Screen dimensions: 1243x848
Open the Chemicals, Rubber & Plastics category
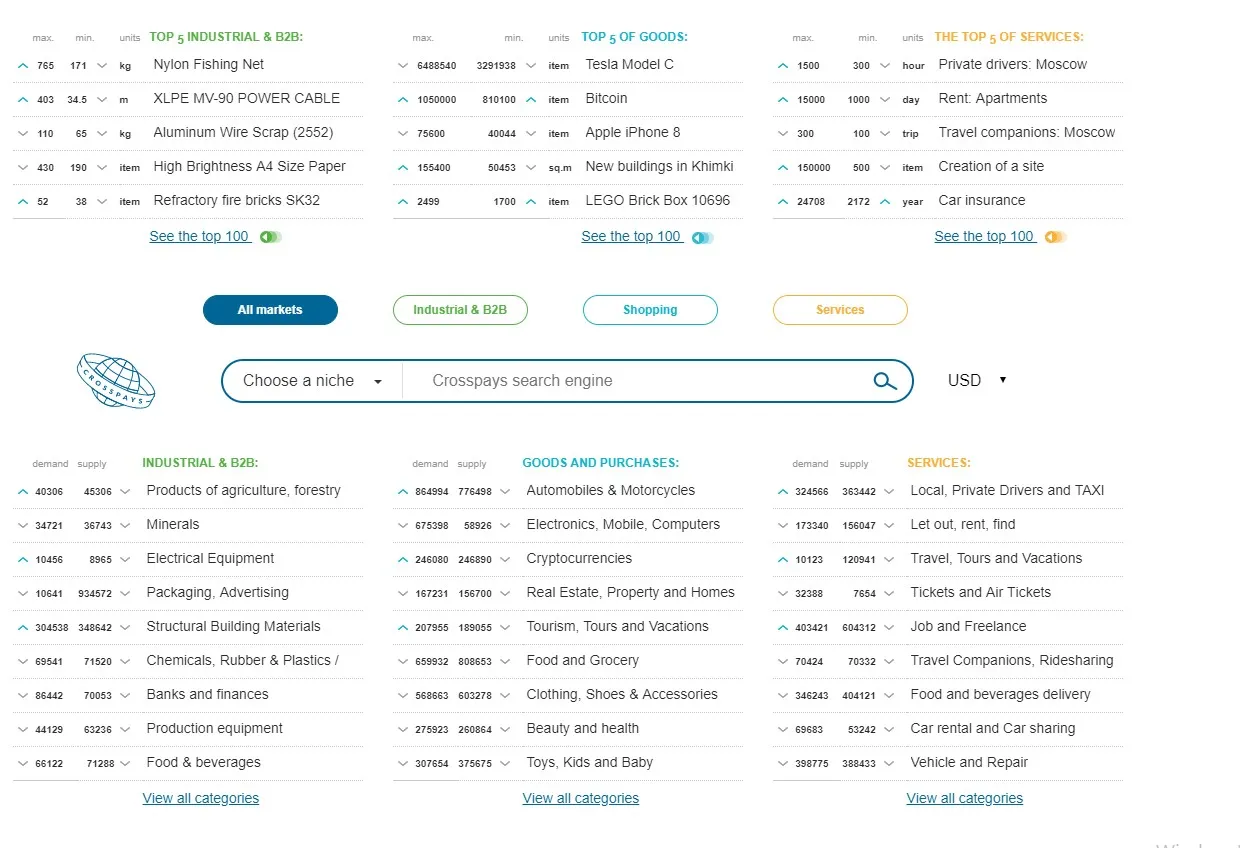pos(242,660)
